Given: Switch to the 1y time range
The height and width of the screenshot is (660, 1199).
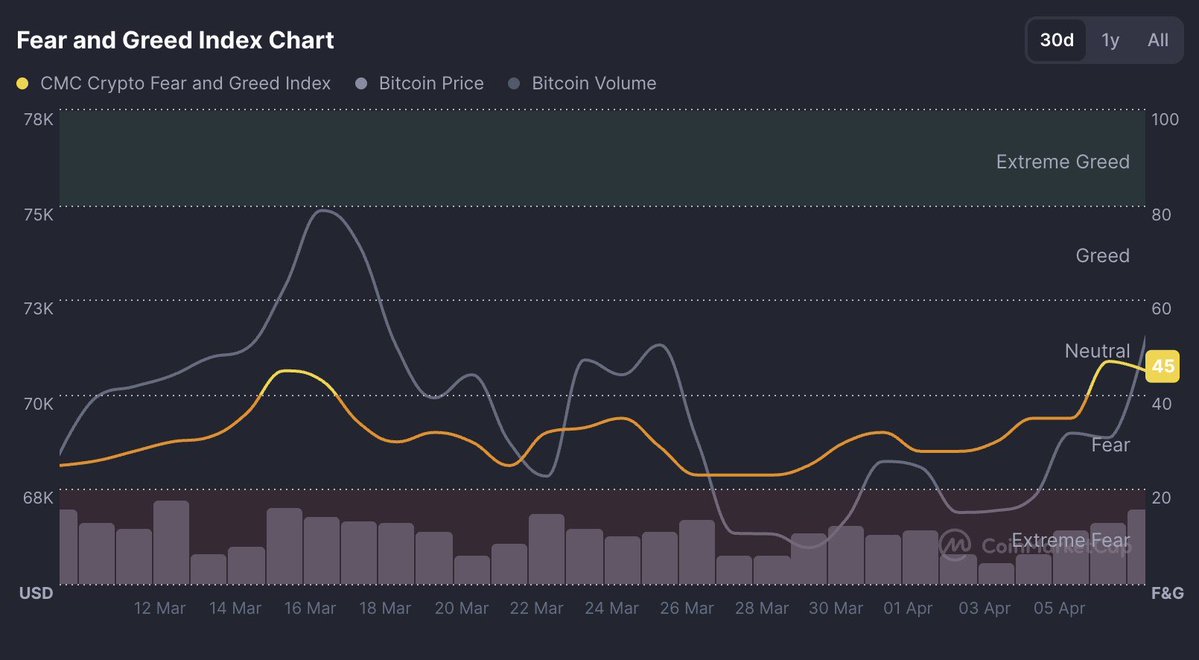Looking at the screenshot, I should pyautogui.click(x=1110, y=40).
